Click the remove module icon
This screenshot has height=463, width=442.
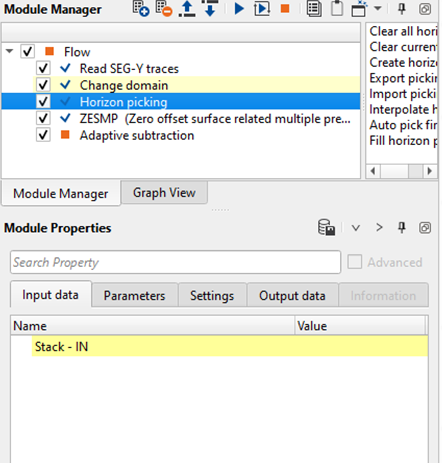pos(164,8)
